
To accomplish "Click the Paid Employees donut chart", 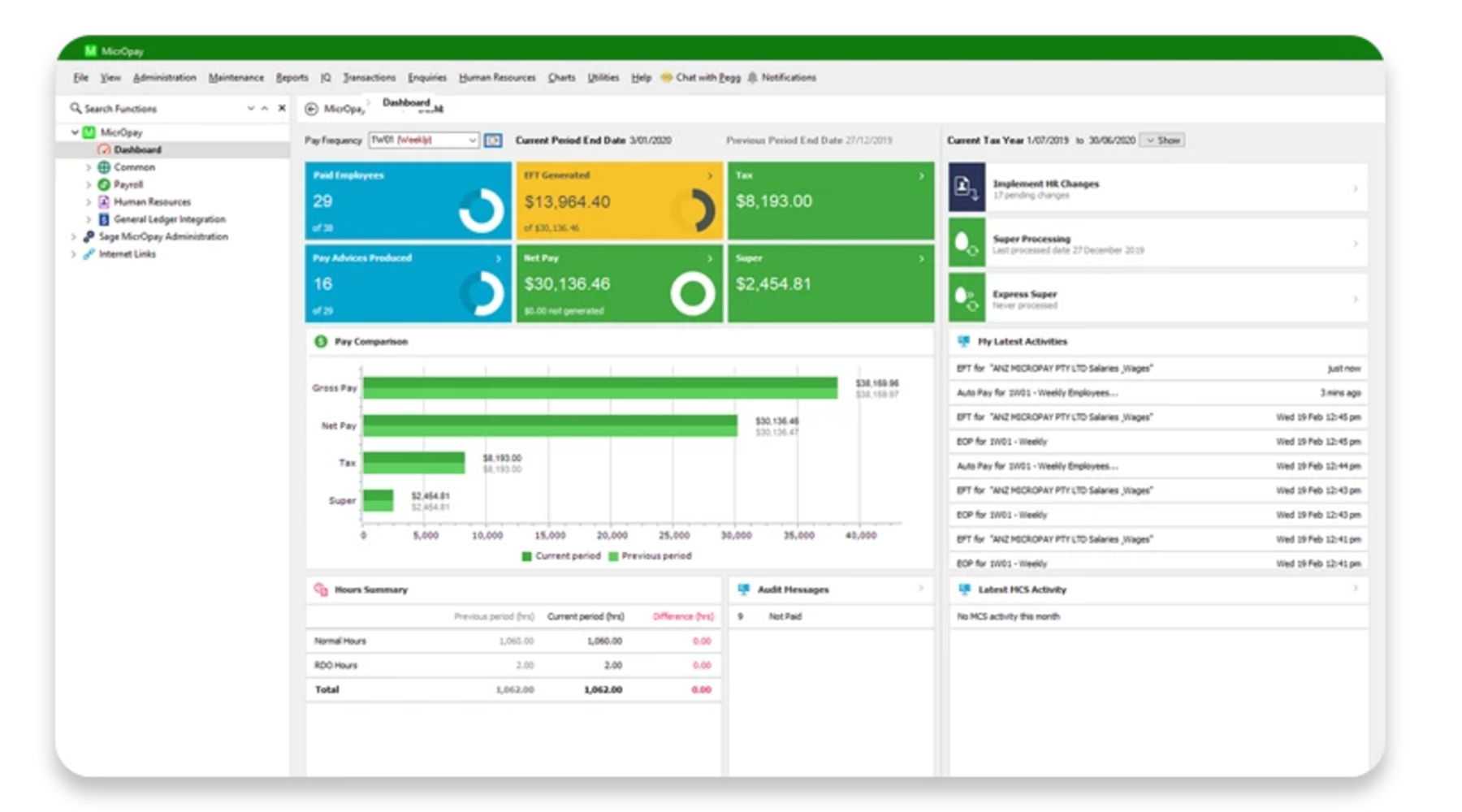I will pos(482,210).
